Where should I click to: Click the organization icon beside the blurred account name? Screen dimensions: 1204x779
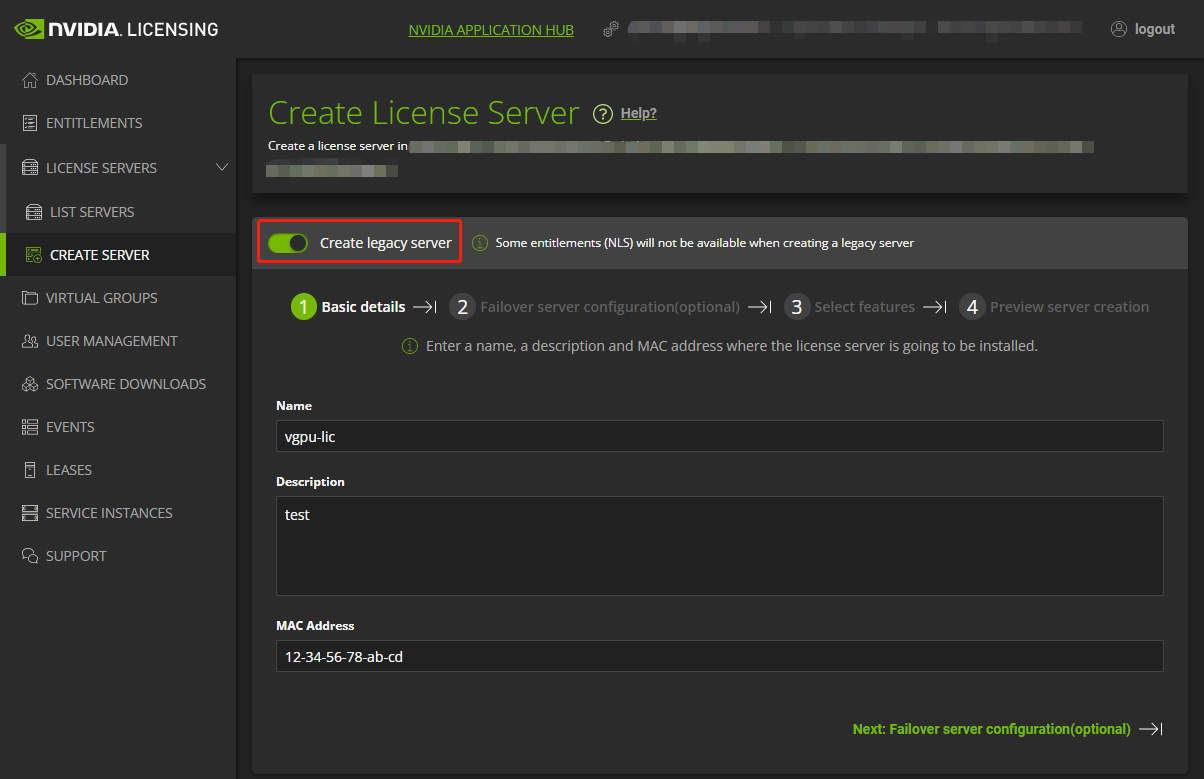click(611, 30)
